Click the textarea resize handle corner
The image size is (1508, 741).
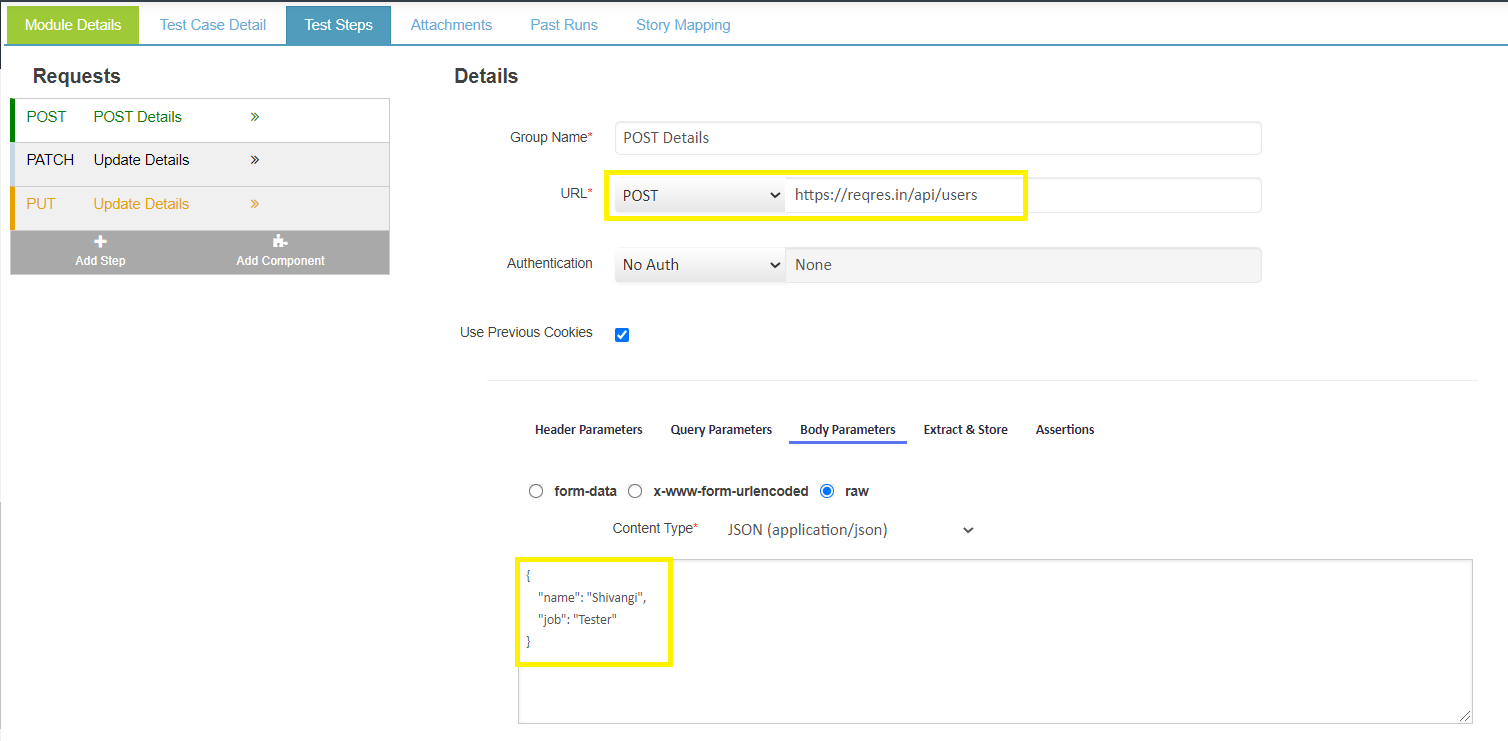tap(1465, 716)
